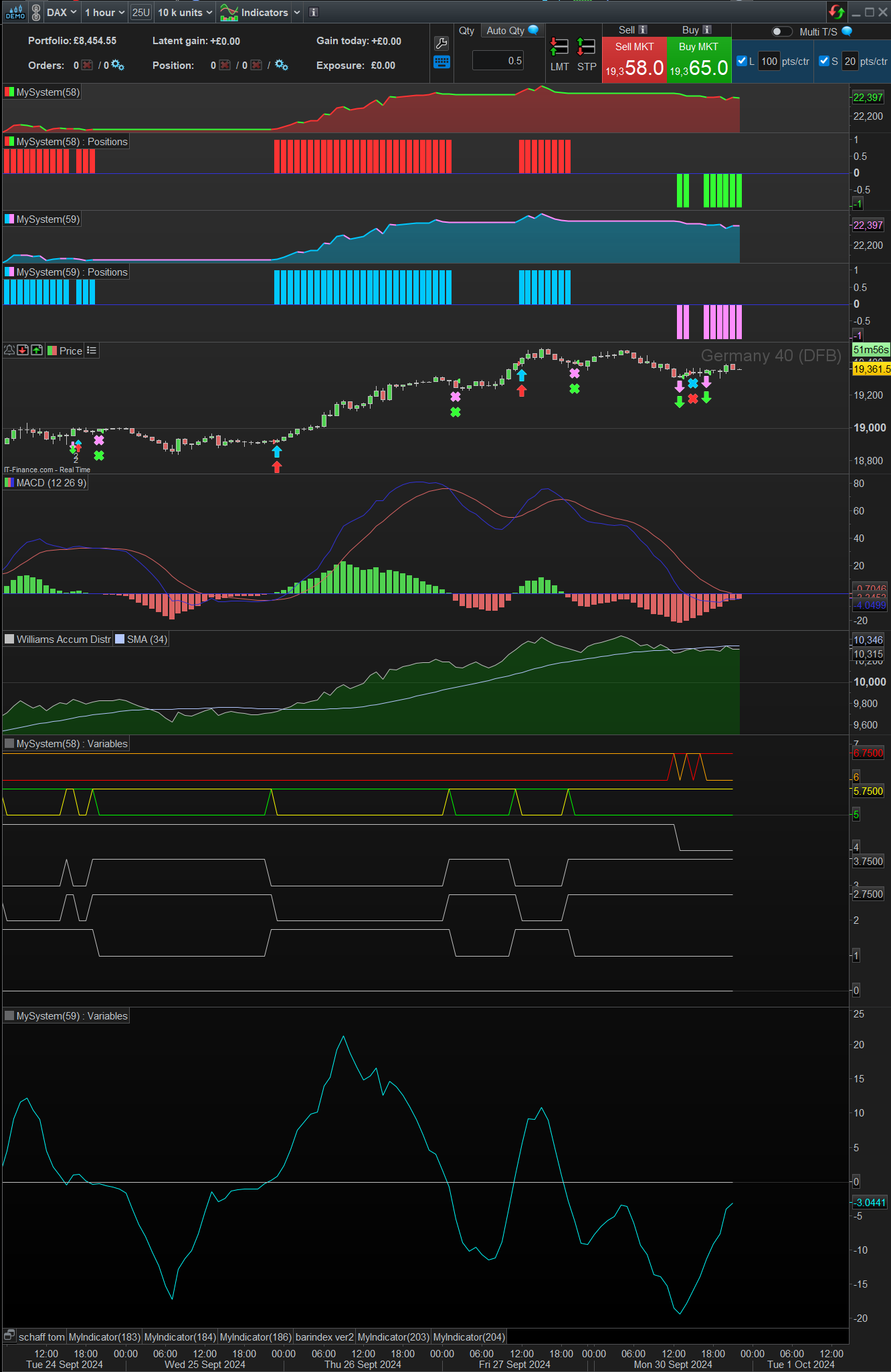891x1372 pixels.
Task: Click the Multi T/S help bubble
Action: [x=847, y=31]
